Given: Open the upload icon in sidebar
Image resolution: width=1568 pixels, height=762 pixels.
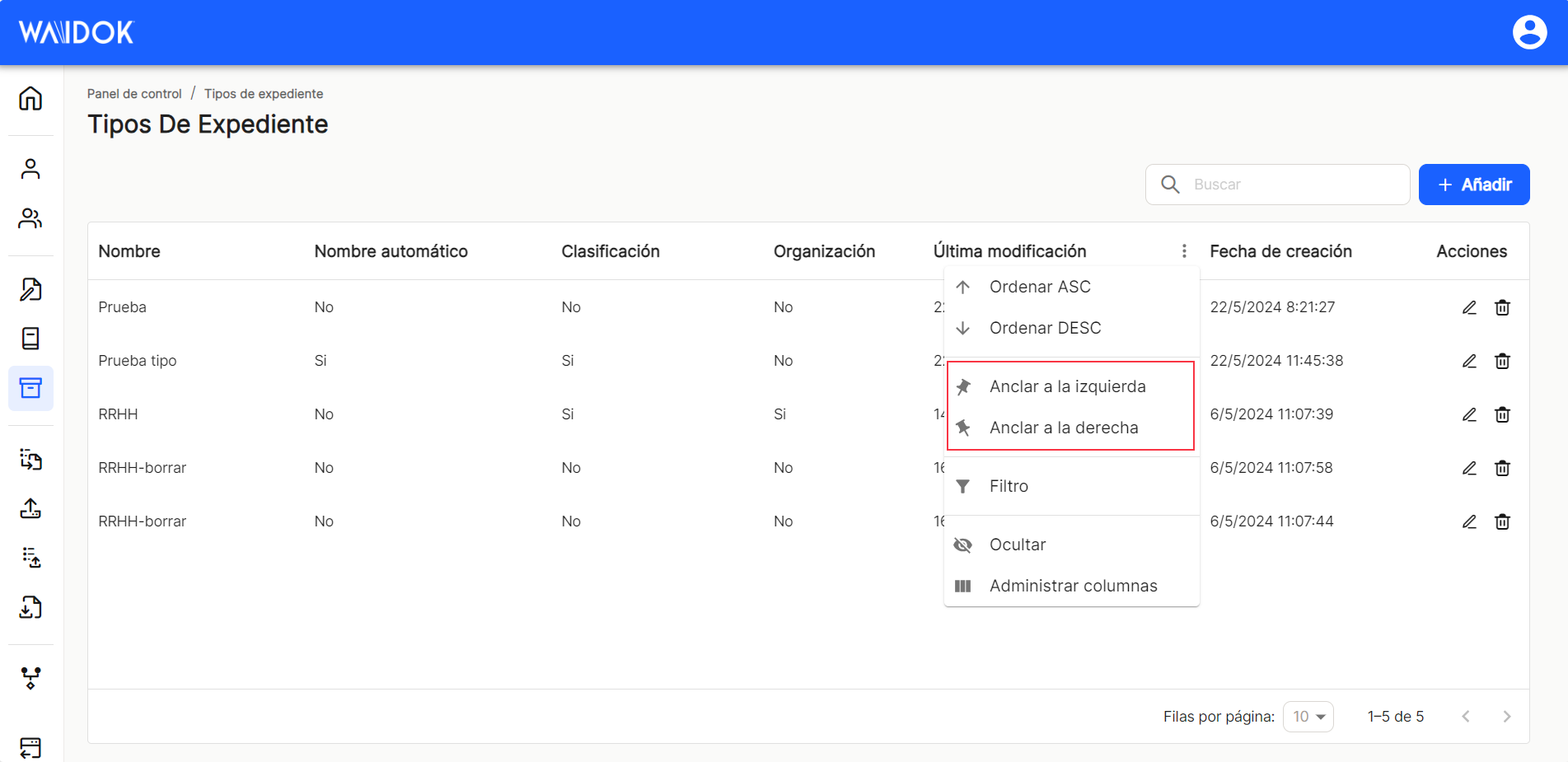Looking at the screenshot, I should click(x=30, y=508).
